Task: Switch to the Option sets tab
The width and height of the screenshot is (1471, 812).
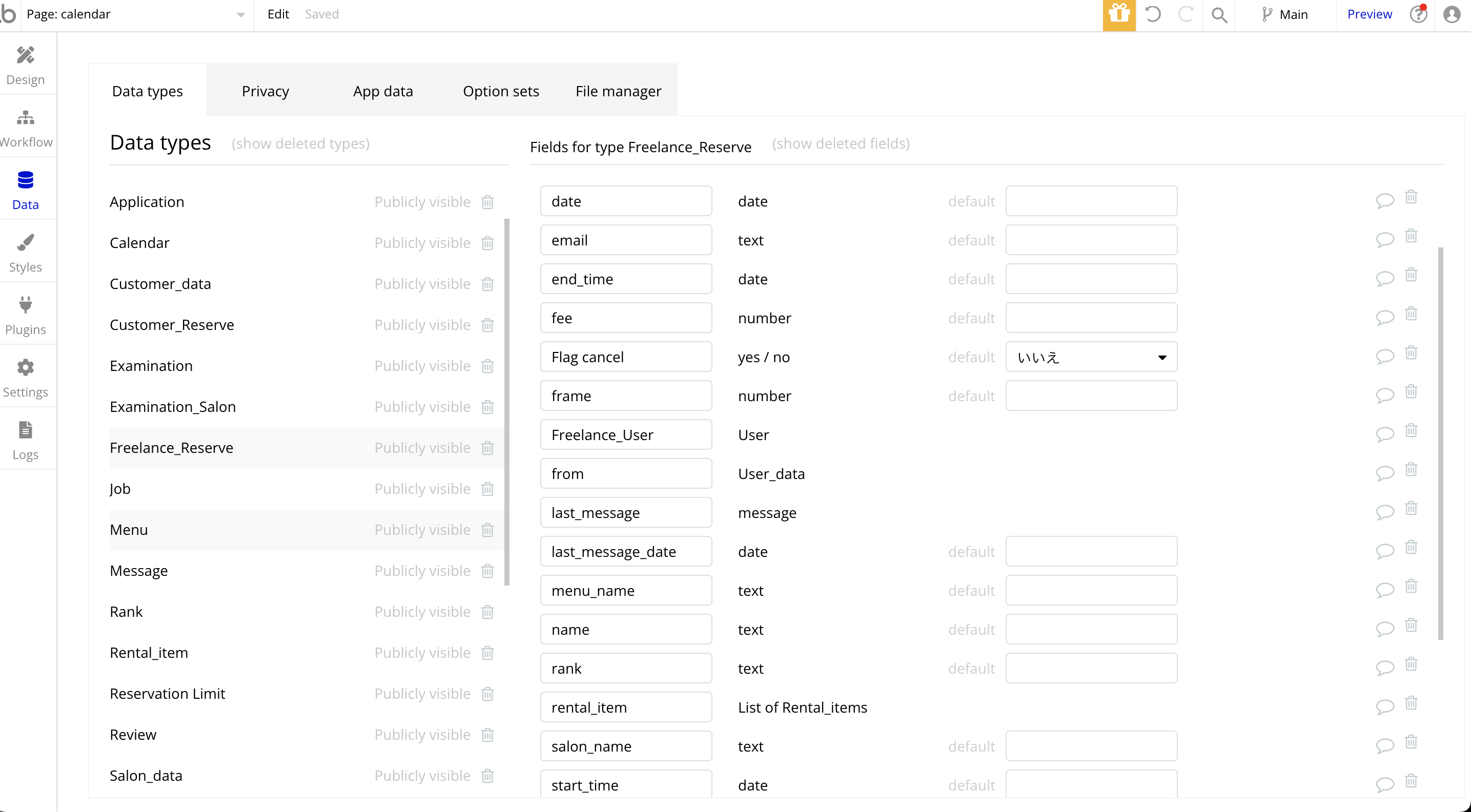Action: (501, 91)
